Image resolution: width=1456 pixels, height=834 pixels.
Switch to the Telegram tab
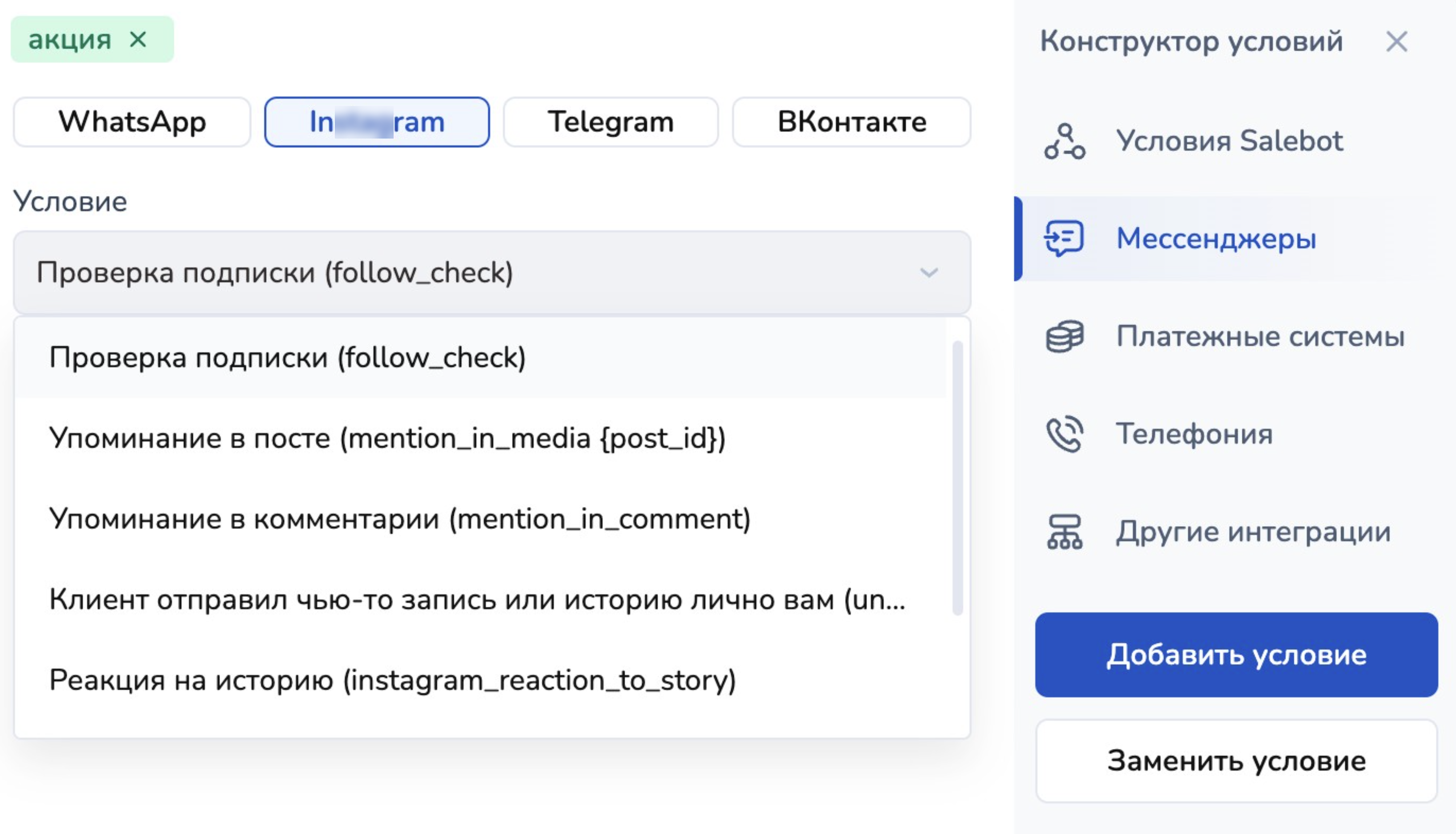[610, 122]
